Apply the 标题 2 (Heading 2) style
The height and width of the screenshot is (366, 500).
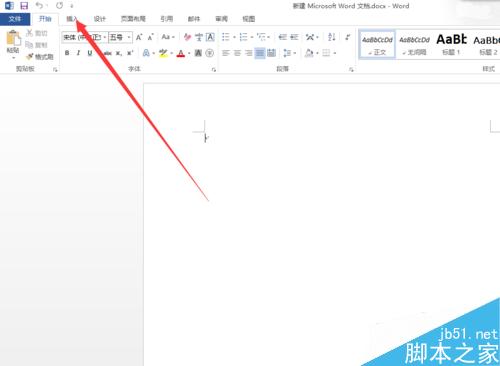(x=487, y=45)
